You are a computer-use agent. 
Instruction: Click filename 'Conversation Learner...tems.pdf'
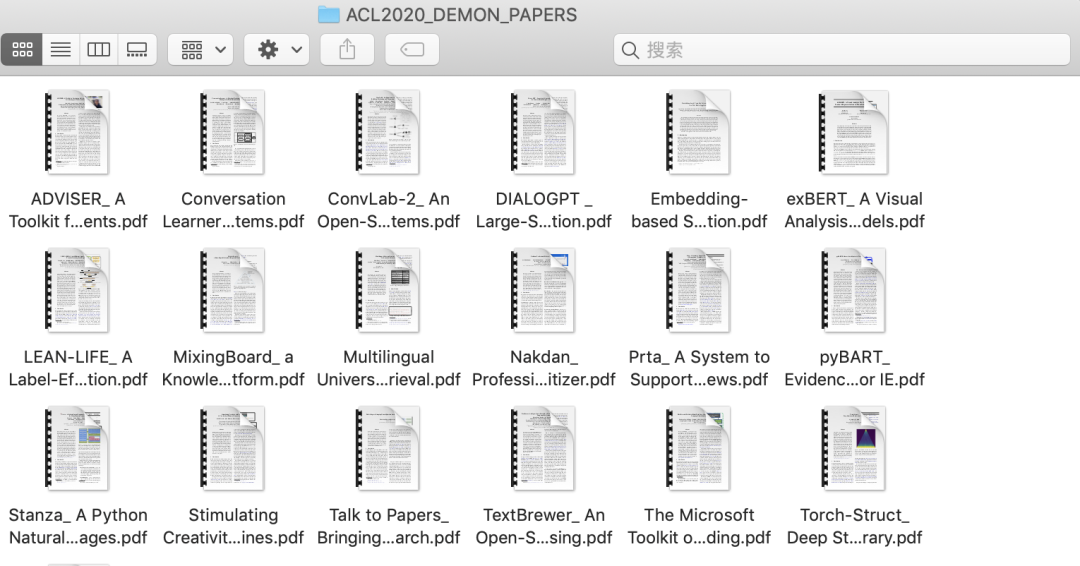click(x=233, y=210)
